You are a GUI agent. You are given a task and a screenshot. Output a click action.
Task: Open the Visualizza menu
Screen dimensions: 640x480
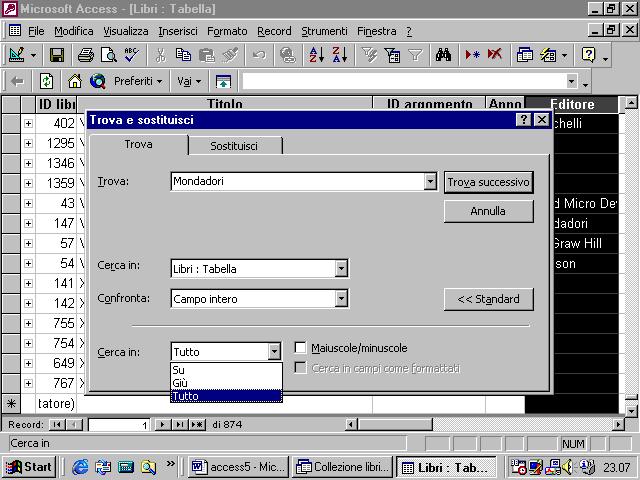point(126,31)
